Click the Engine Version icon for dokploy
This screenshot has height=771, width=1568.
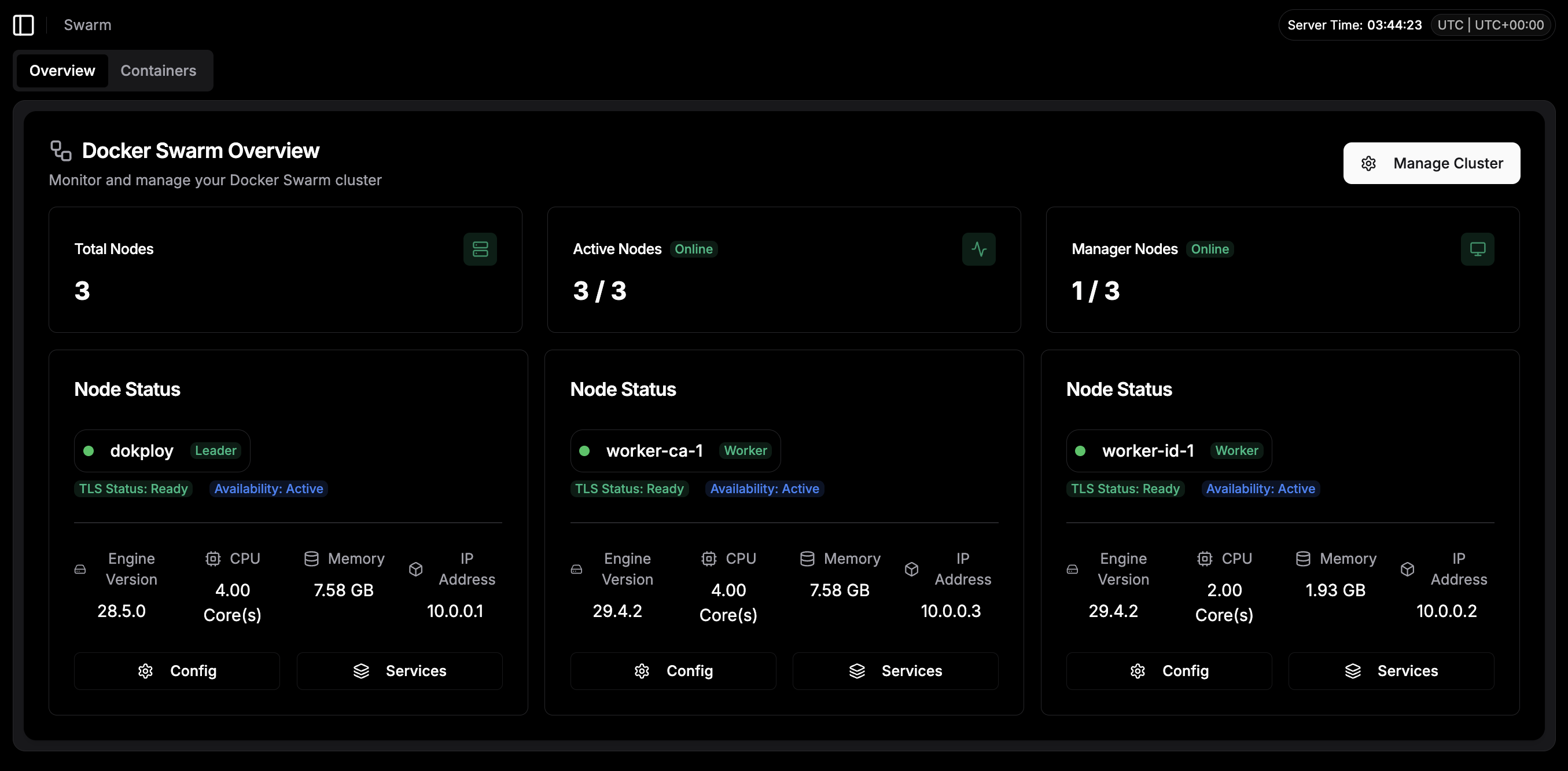click(80, 569)
